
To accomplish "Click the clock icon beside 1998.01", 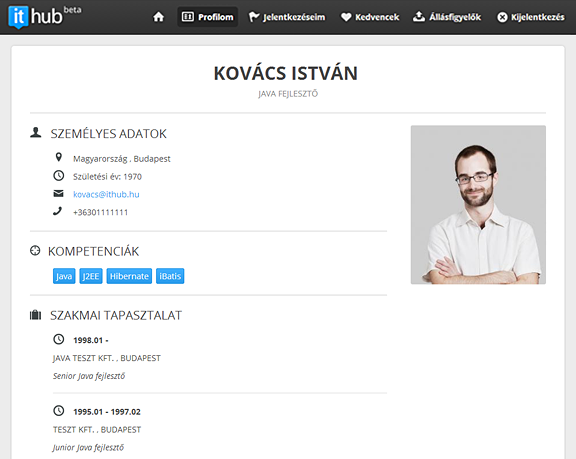I will coord(58,339).
